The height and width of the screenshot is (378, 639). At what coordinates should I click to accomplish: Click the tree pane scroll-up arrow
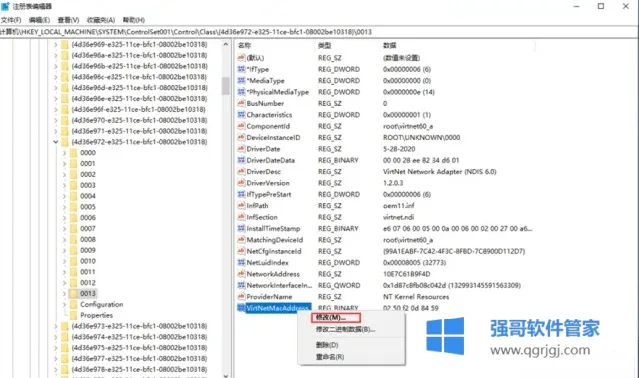tap(226, 44)
